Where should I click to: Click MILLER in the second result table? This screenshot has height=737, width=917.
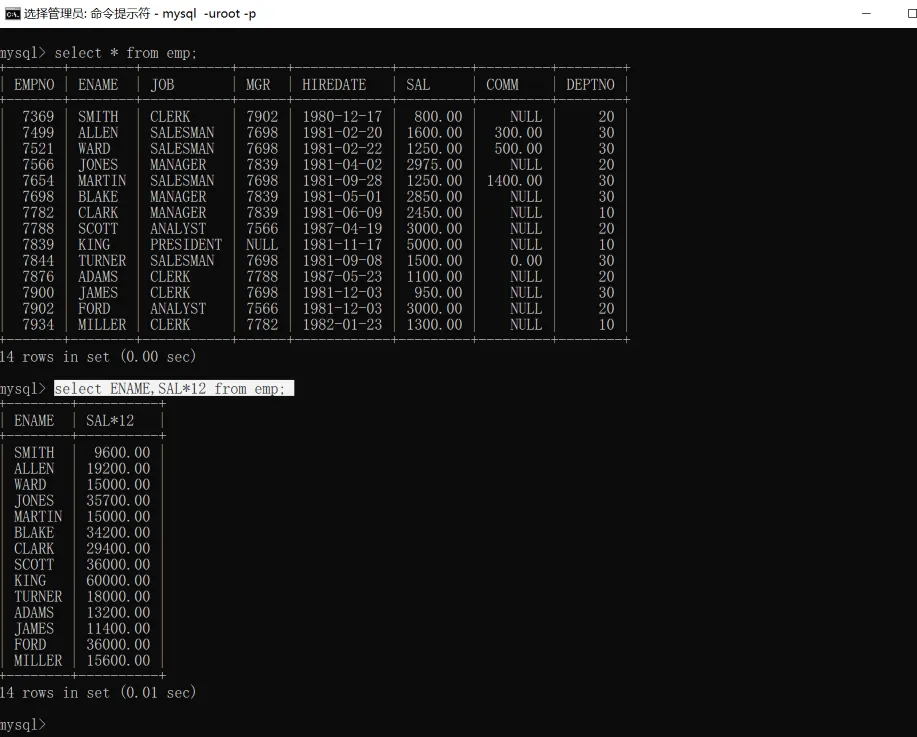click(x=38, y=661)
